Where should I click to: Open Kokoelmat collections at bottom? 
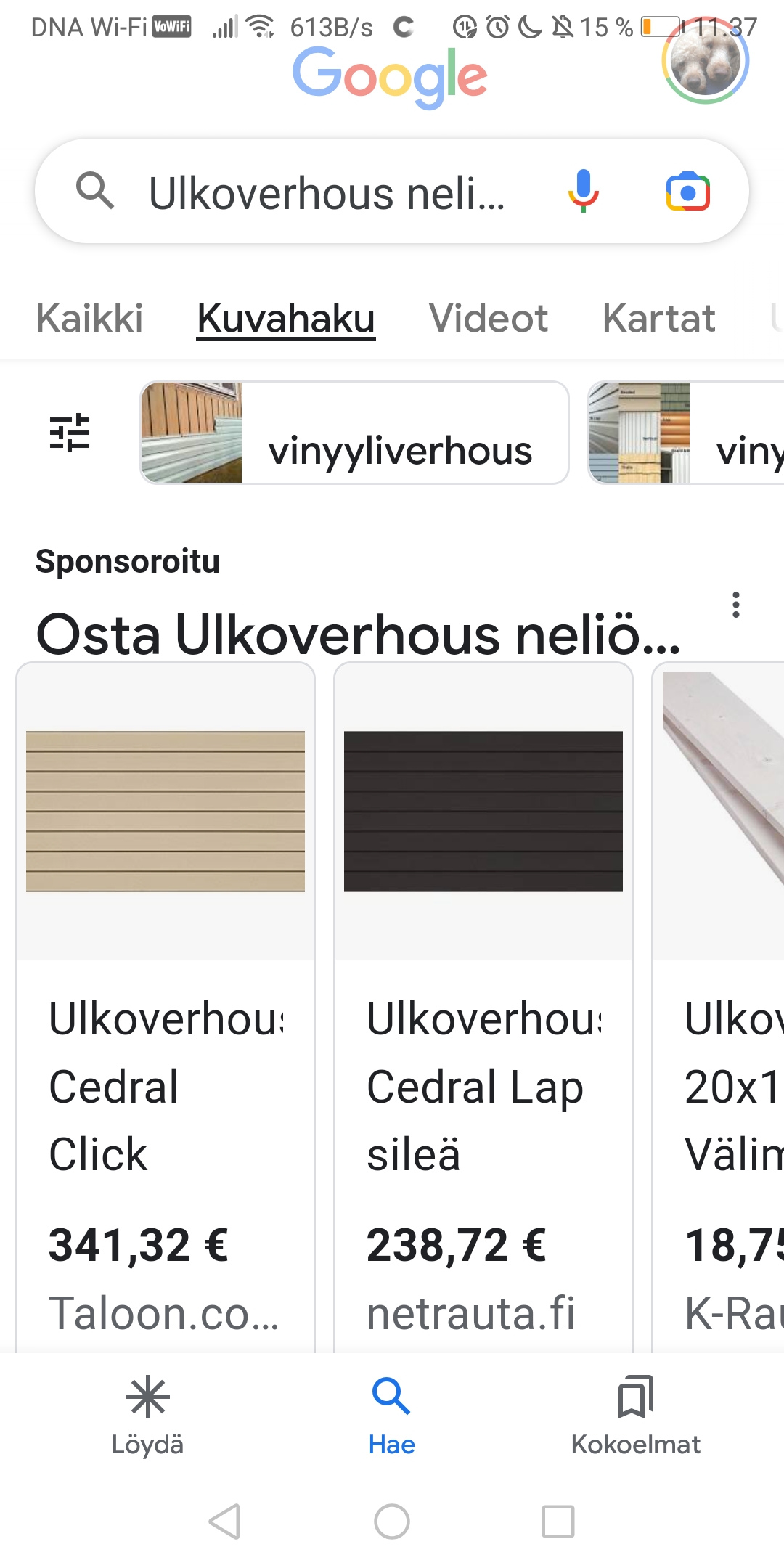coord(636,1416)
